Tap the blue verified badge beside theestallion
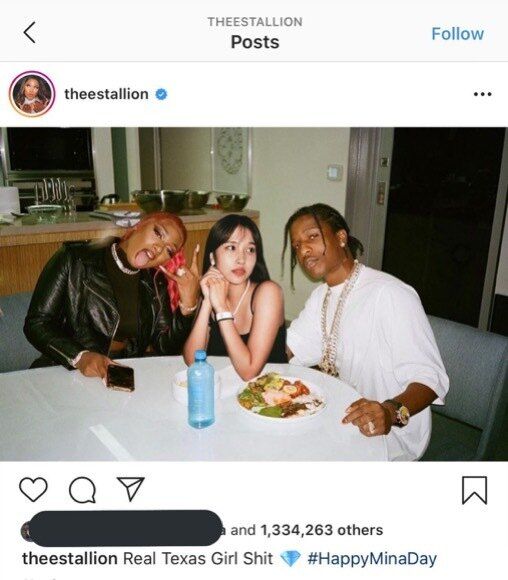 pos(161,94)
